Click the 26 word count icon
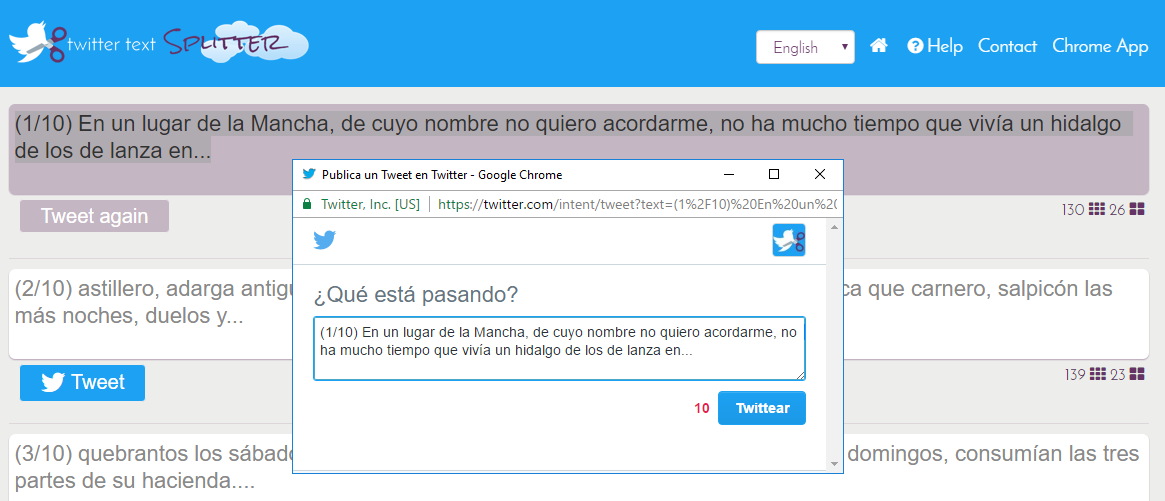The width and height of the screenshot is (1165, 501). [1137, 210]
